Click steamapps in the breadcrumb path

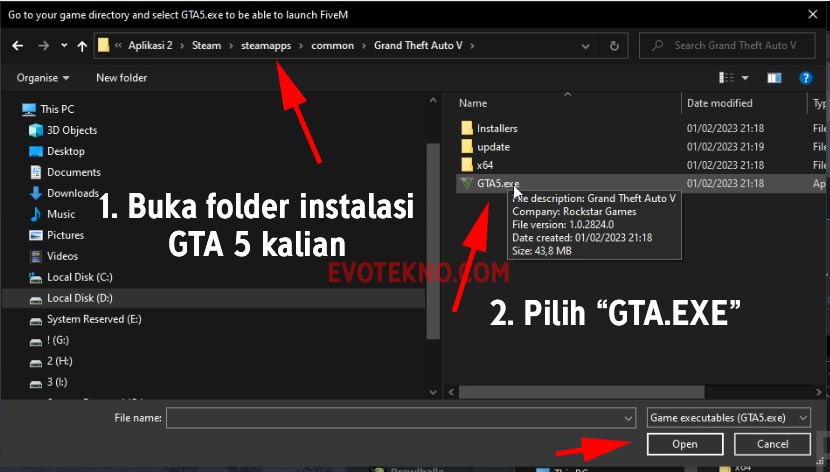point(264,46)
